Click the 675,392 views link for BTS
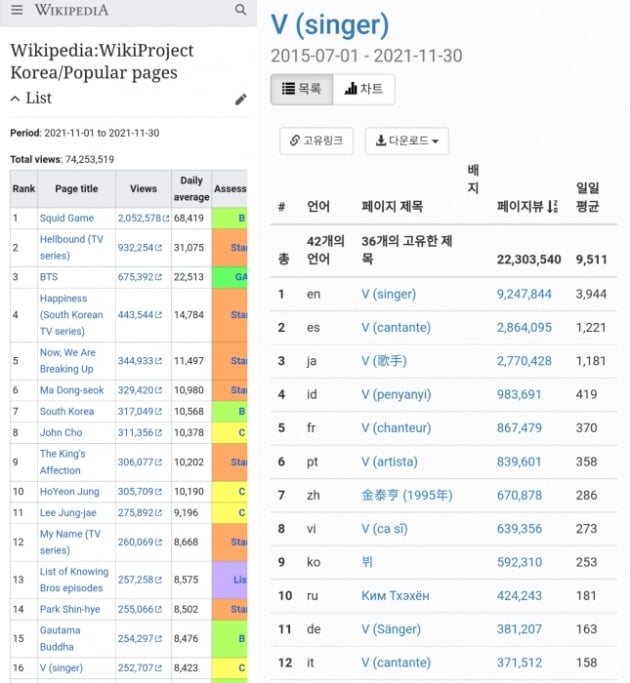This screenshot has width=630, height=683. tap(140, 277)
